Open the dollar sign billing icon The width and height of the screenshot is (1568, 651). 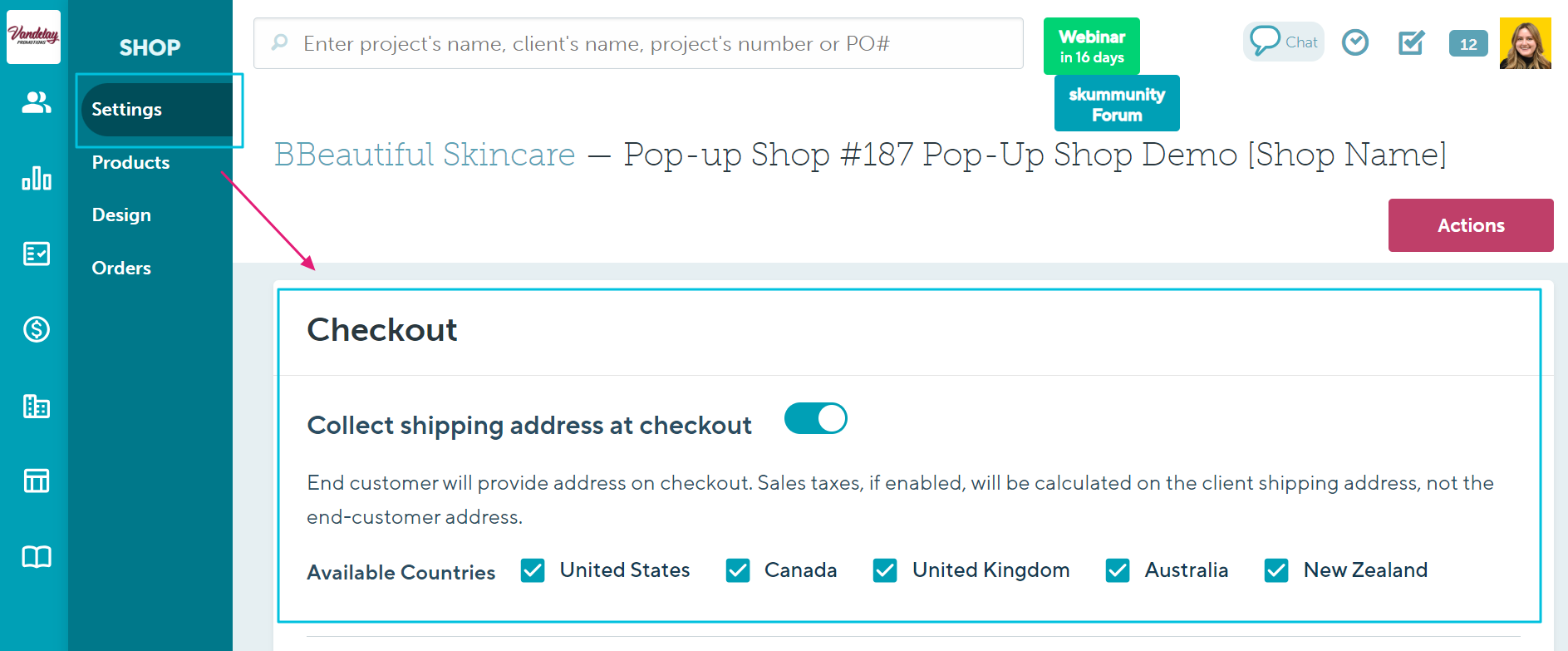click(37, 329)
